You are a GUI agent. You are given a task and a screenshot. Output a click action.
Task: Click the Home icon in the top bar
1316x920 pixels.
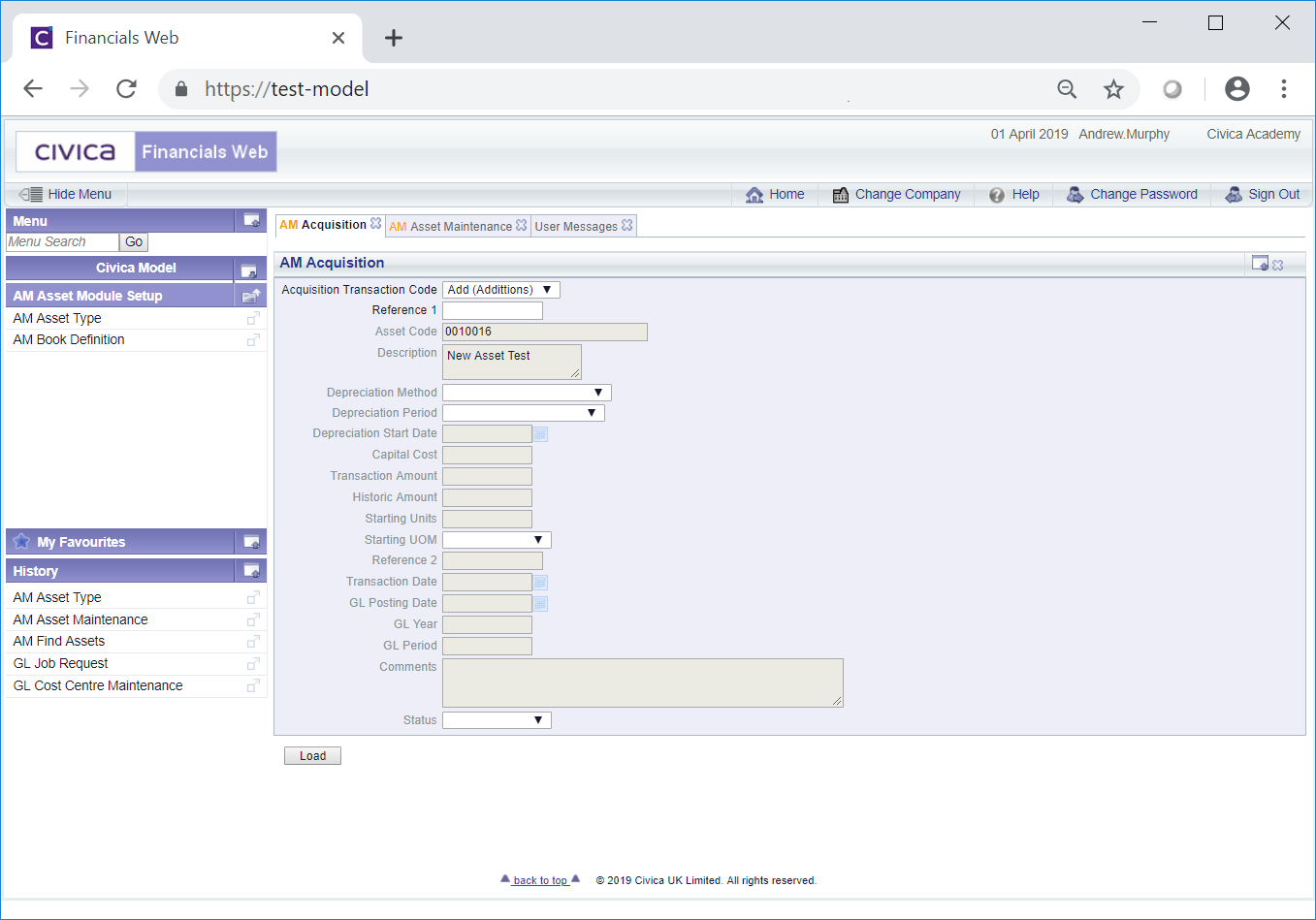click(x=754, y=195)
